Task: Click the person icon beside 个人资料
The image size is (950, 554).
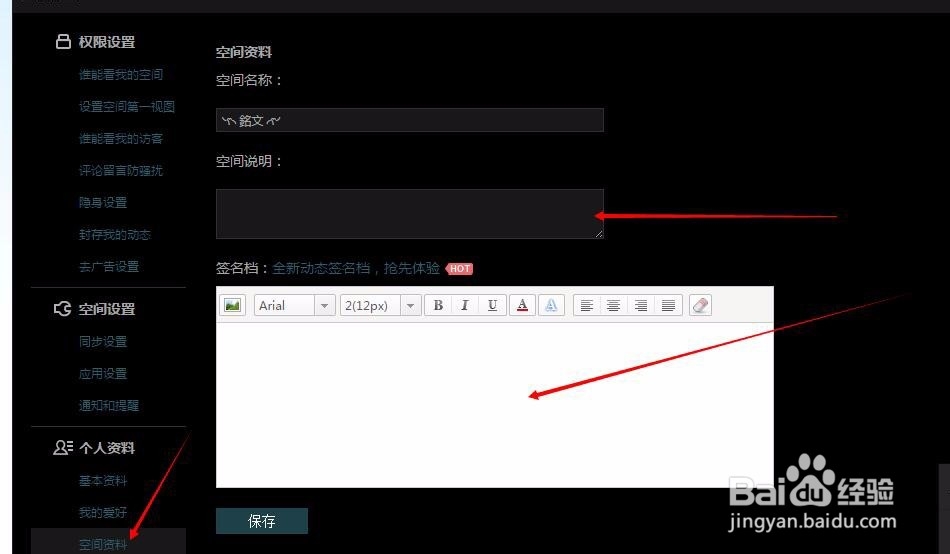Action: click(x=63, y=447)
